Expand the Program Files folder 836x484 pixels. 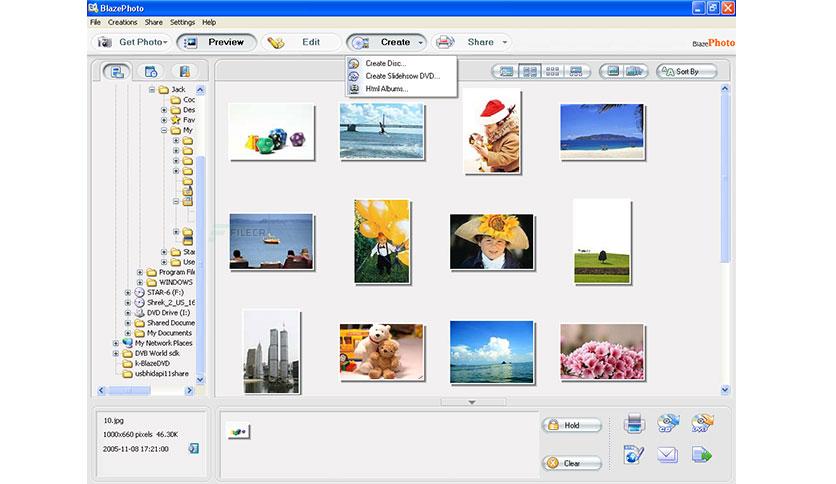140,272
